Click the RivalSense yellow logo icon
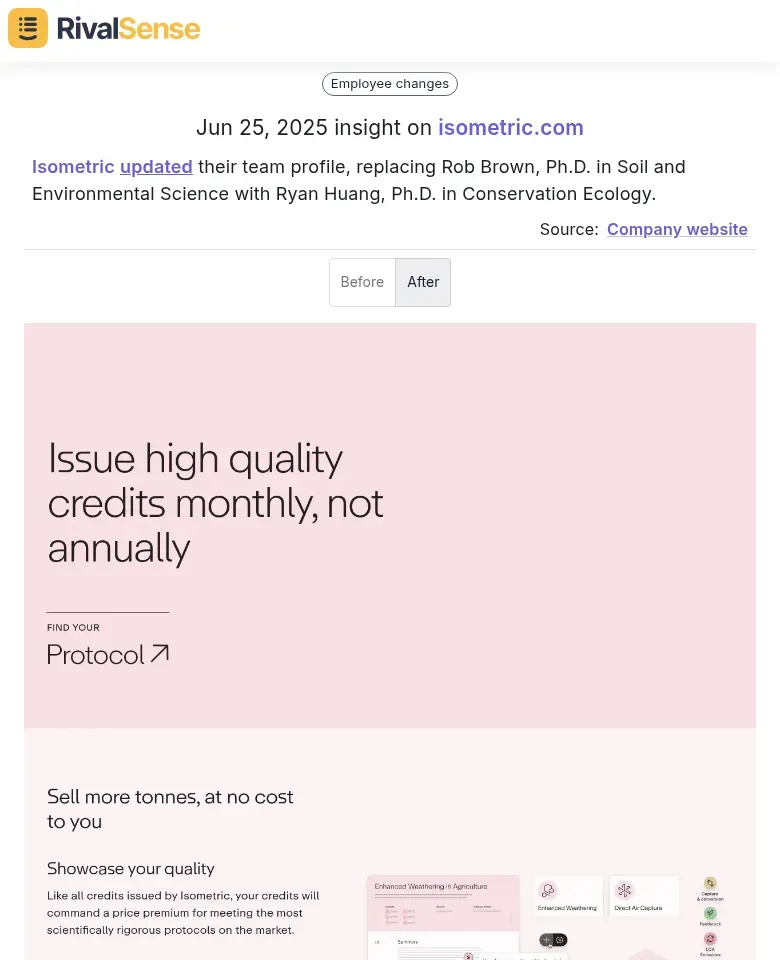 click(28, 28)
